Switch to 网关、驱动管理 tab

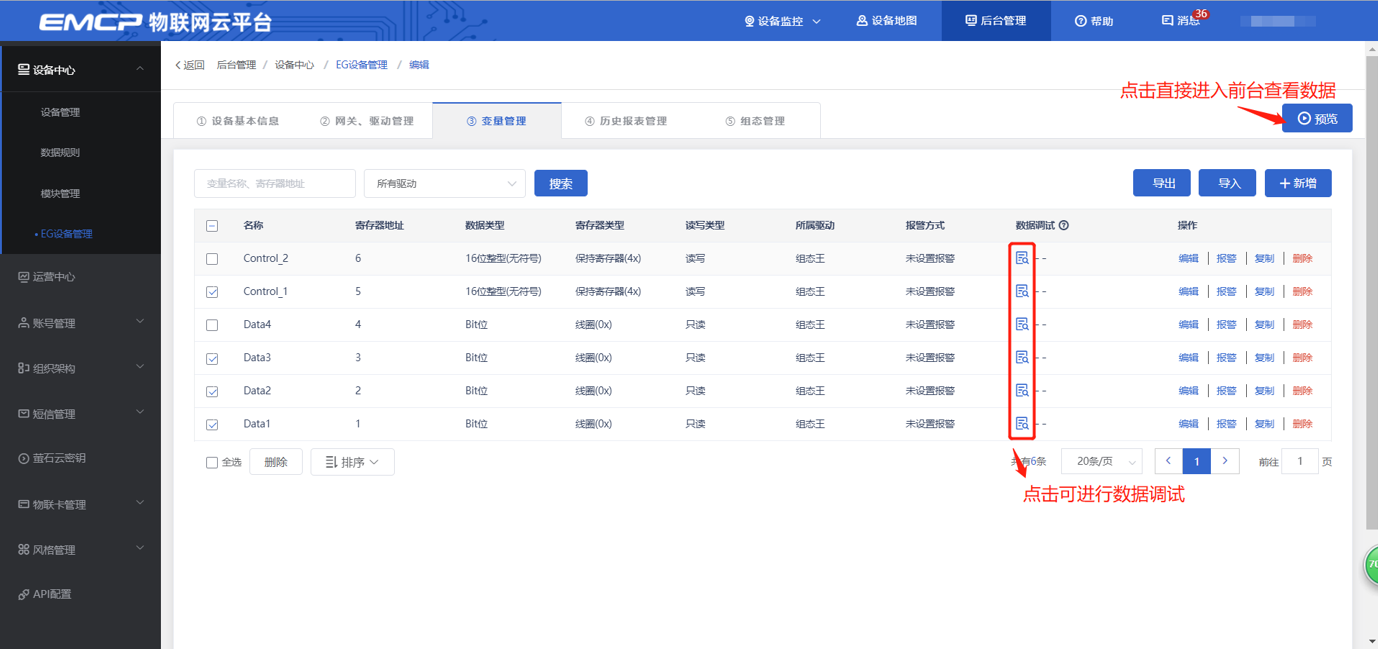[x=367, y=121]
